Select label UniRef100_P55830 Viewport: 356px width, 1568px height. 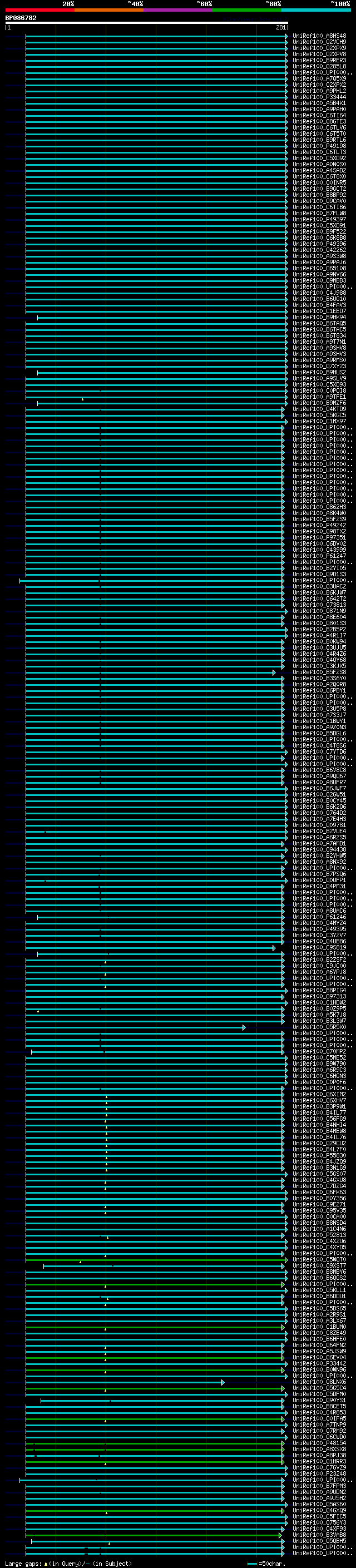319,1156
